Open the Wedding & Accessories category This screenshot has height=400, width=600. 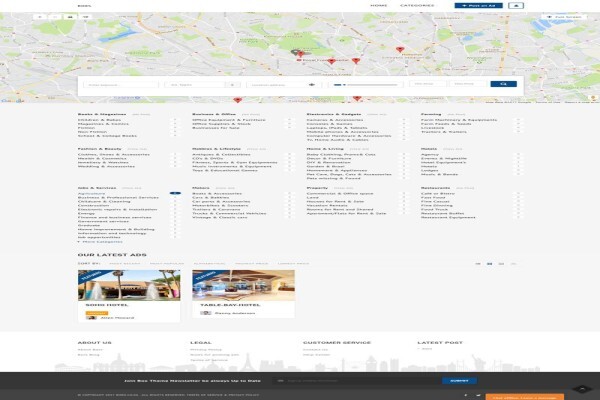(106, 166)
